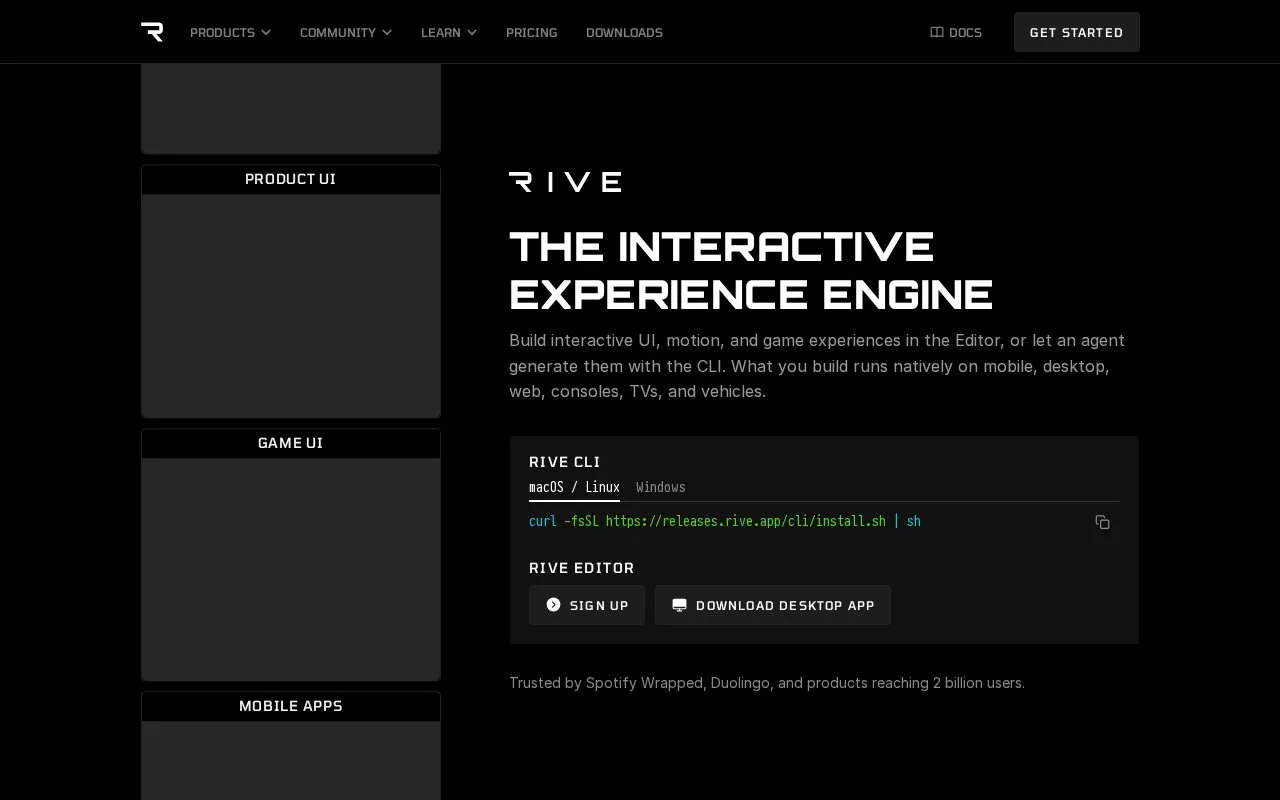The width and height of the screenshot is (1280, 800).
Task: Switch to the Windows tab
Action: coord(661,488)
